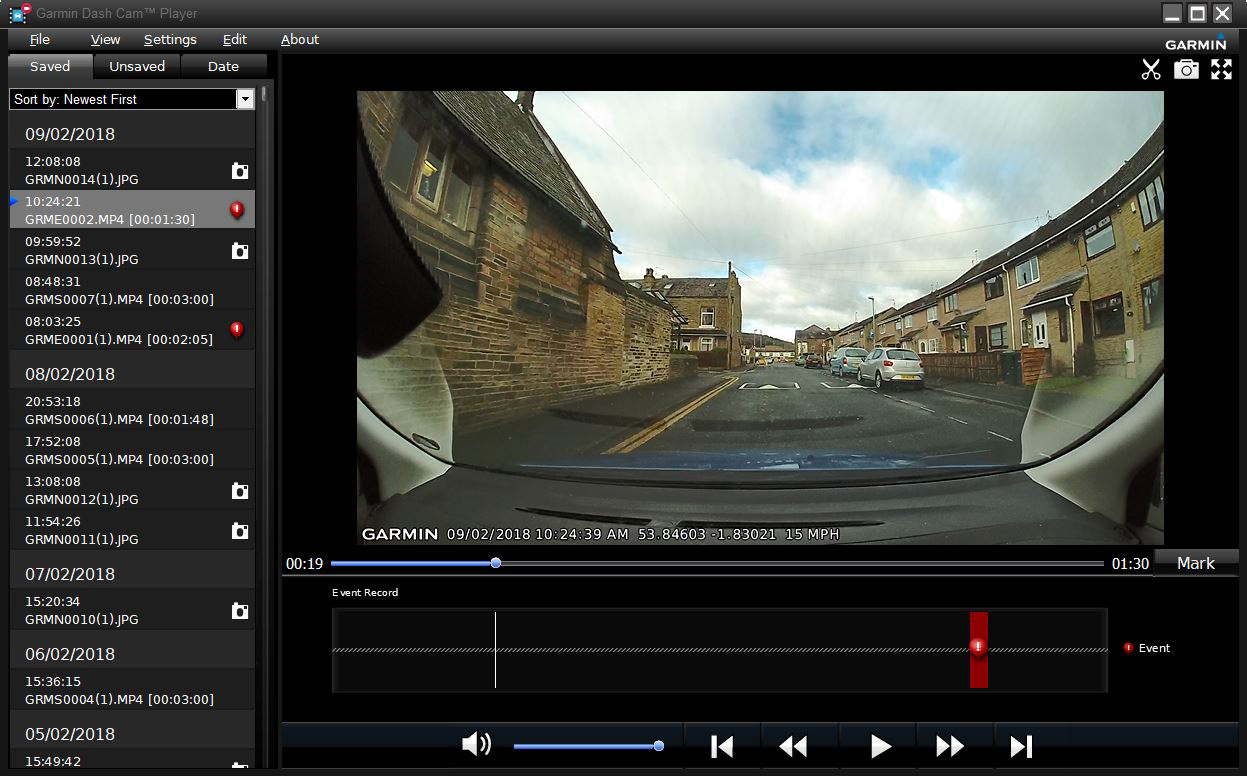This screenshot has height=776, width=1247.
Task: Skip to next file
Action: (x=1021, y=746)
